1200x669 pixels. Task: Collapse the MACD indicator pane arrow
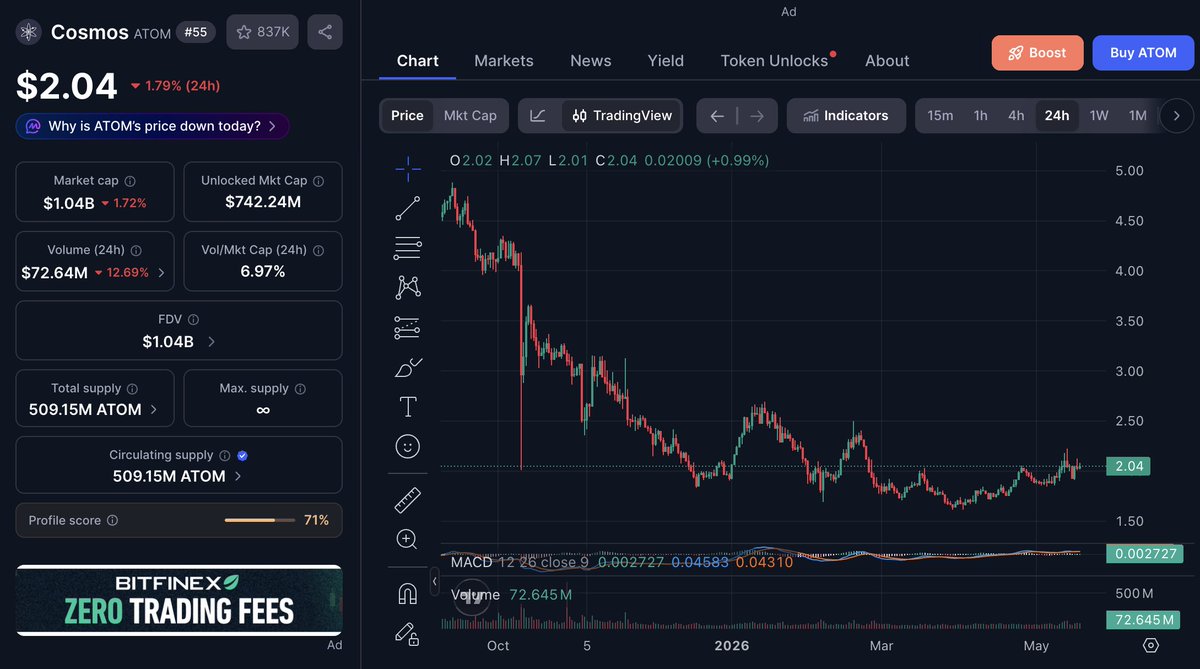click(434, 581)
